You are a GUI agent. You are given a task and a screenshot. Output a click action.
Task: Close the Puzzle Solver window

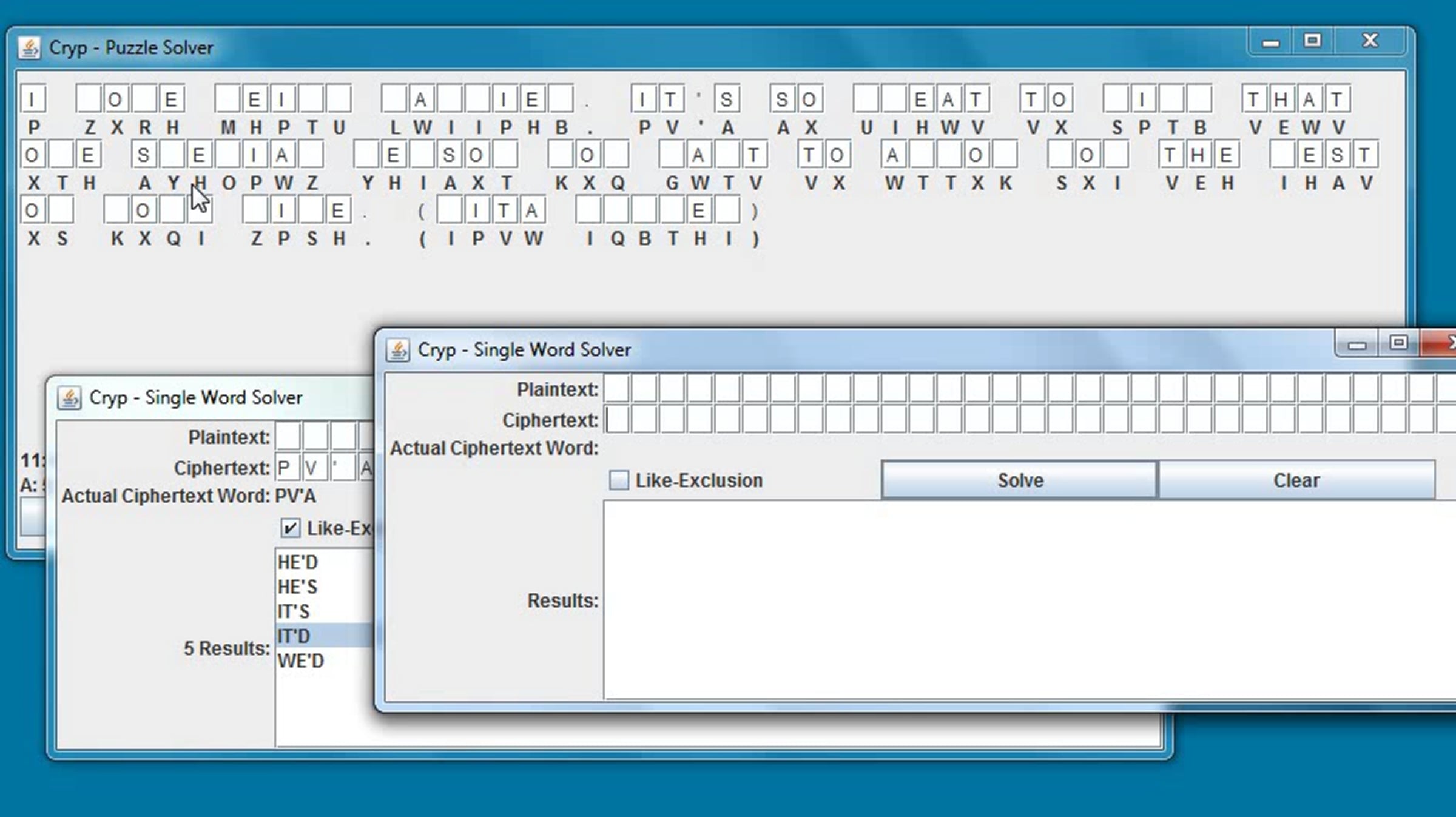pos(1370,41)
